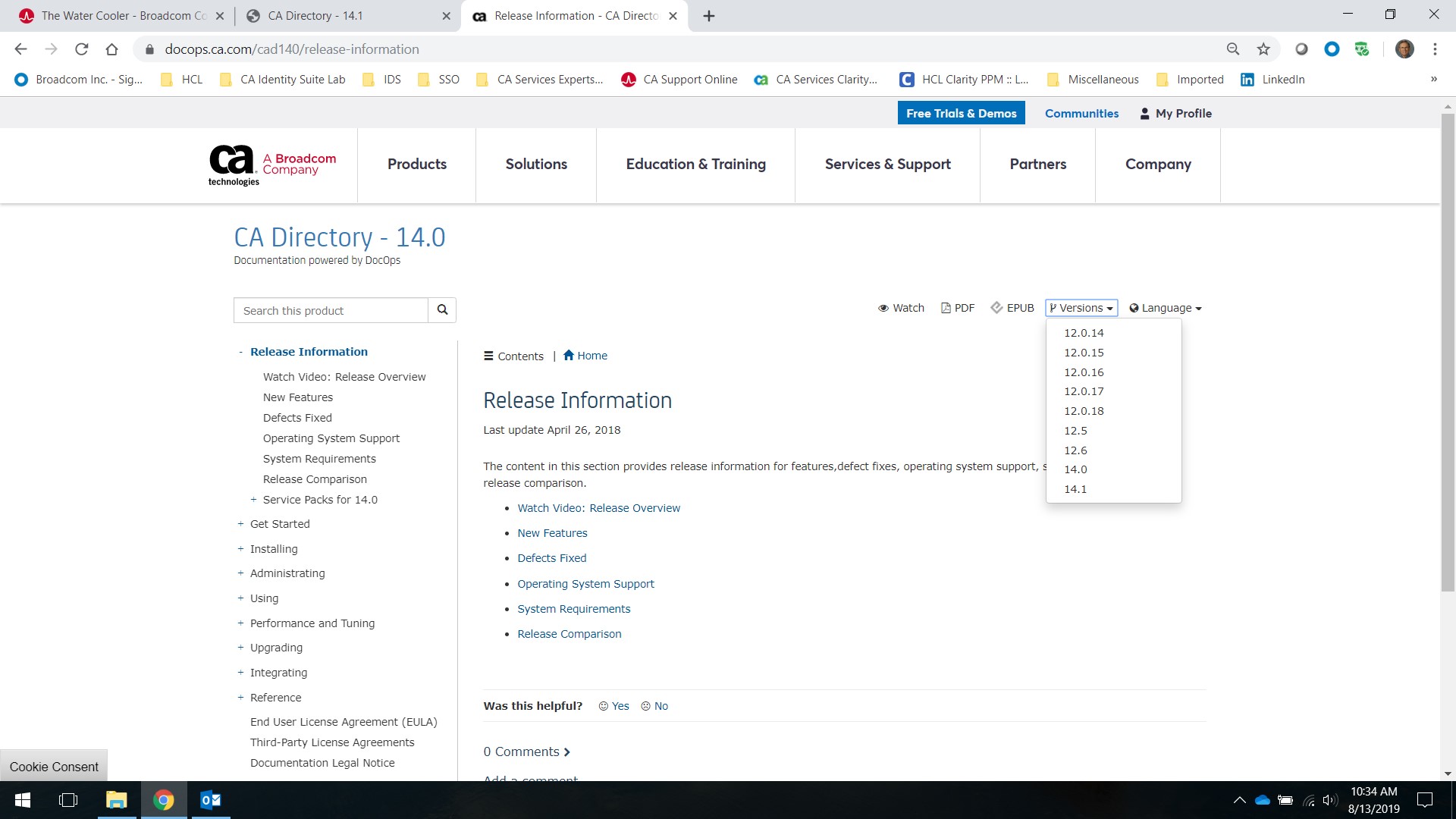The height and width of the screenshot is (819, 1456).
Task: Open the Release Comparison link
Action: (x=569, y=634)
